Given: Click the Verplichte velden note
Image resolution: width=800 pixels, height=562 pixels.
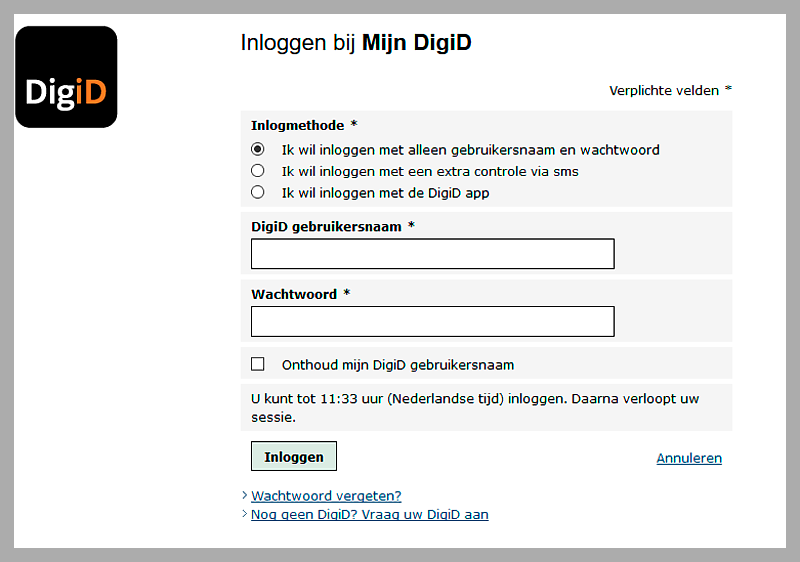Looking at the screenshot, I should point(664,90).
